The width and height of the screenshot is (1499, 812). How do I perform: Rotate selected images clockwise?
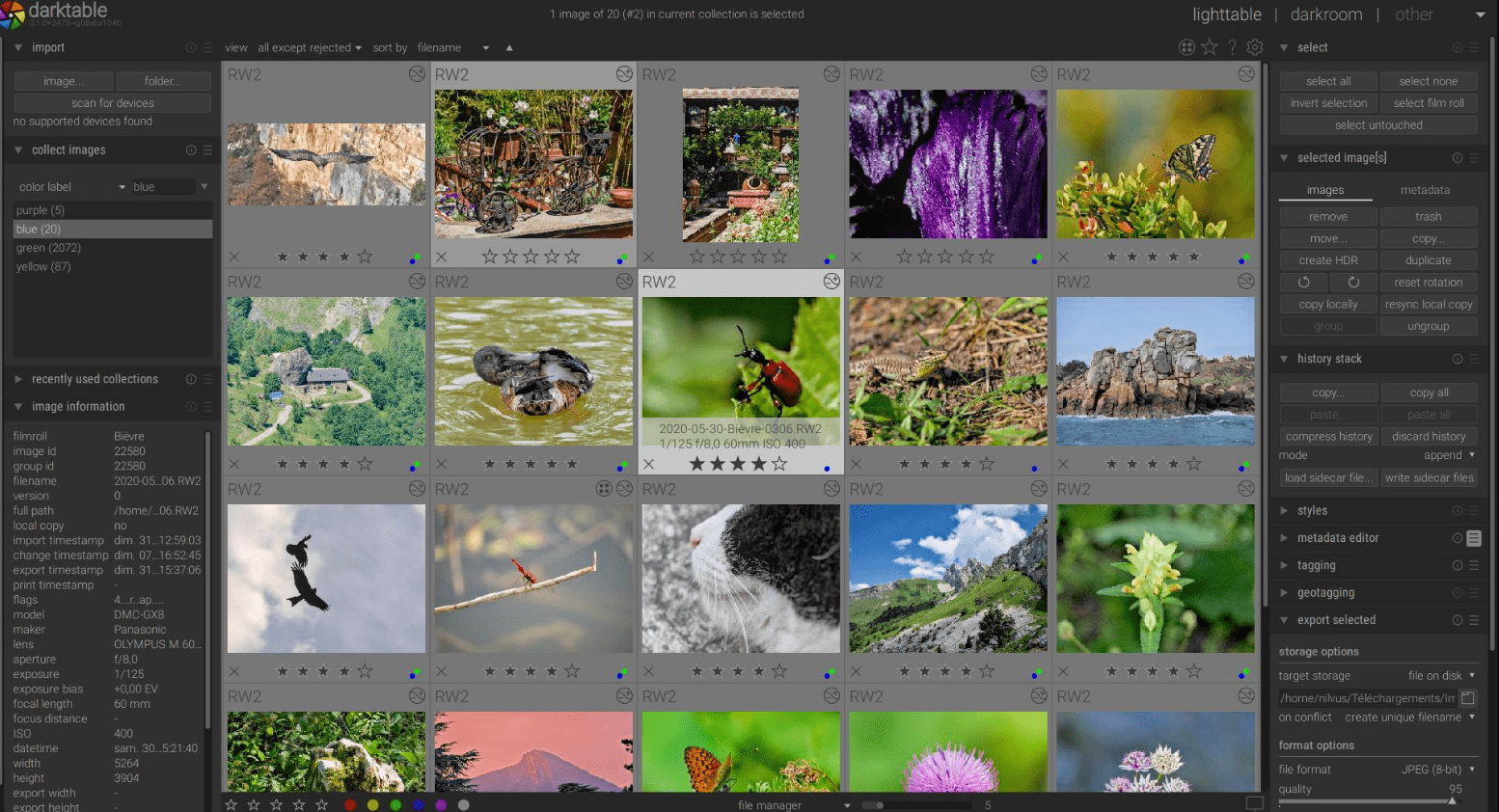click(1353, 283)
